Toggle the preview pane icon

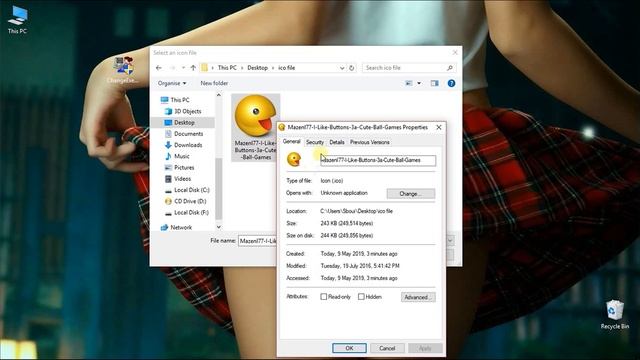pos(434,83)
